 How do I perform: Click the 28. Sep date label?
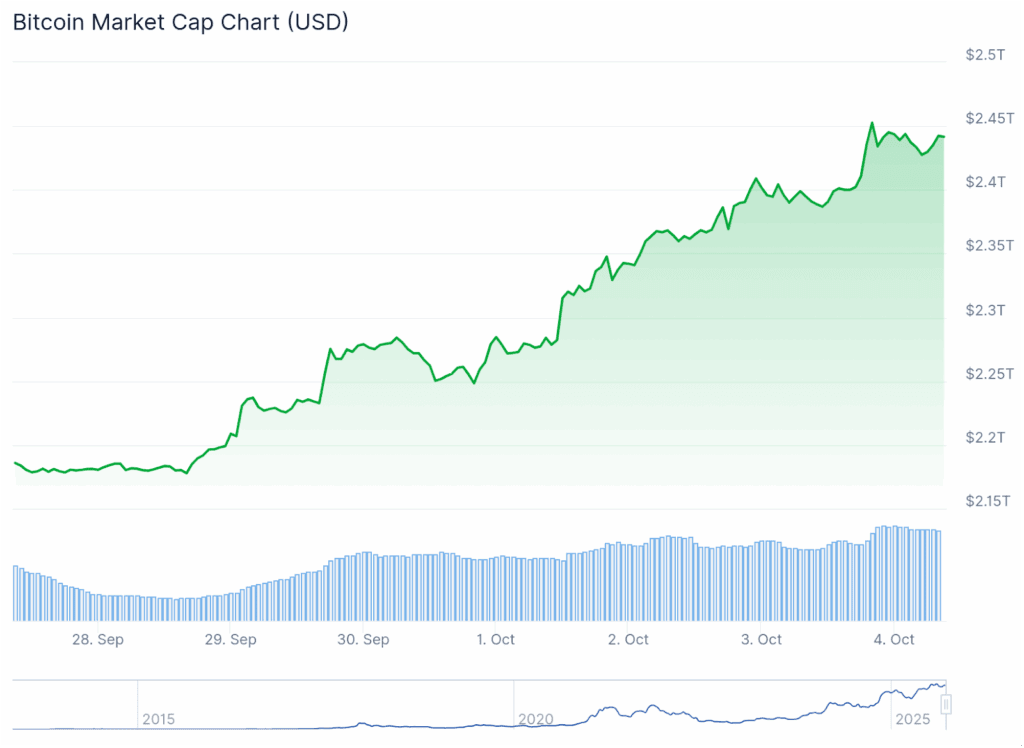(98, 640)
